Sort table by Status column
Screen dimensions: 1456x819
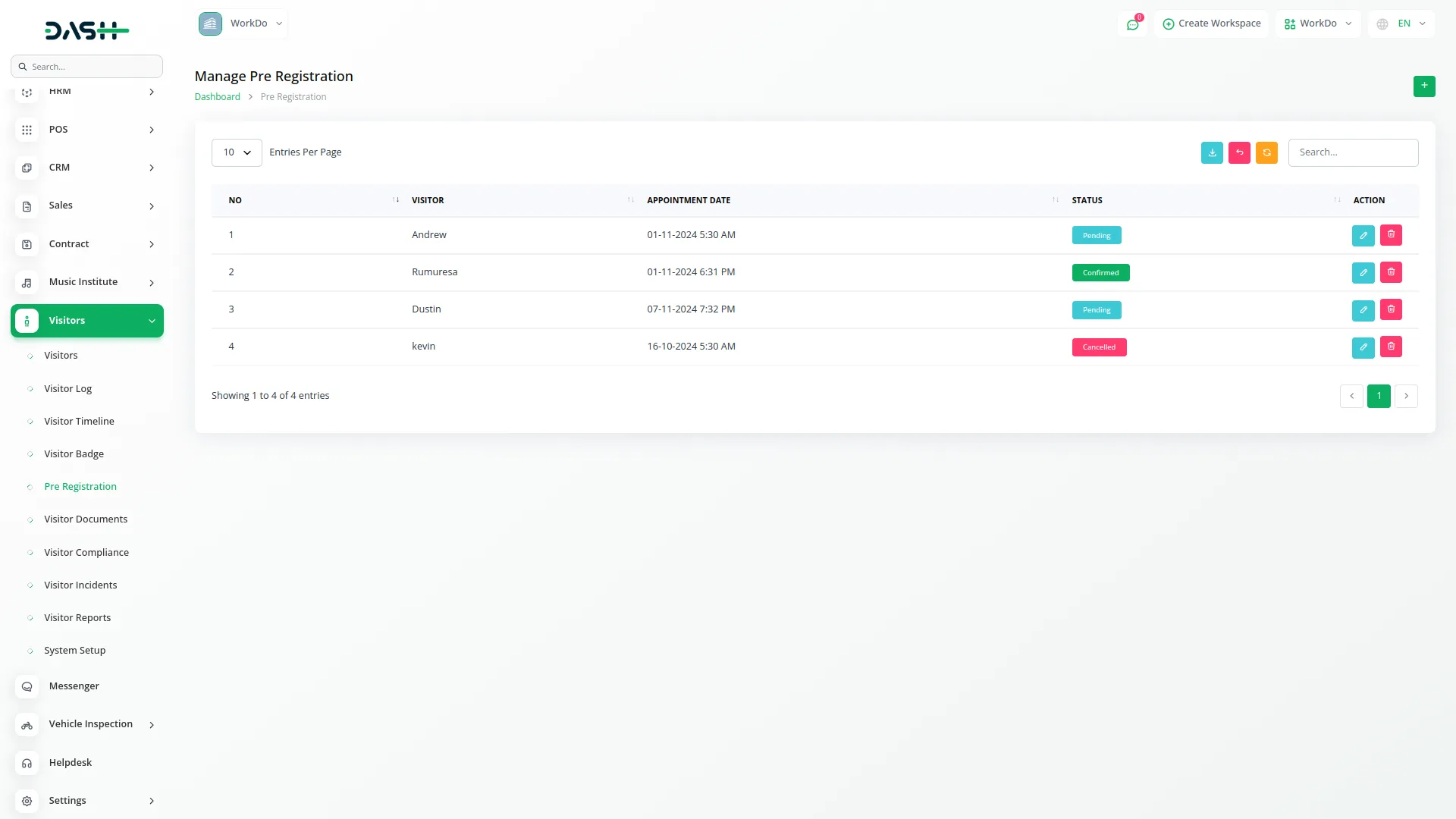[x=1087, y=200]
